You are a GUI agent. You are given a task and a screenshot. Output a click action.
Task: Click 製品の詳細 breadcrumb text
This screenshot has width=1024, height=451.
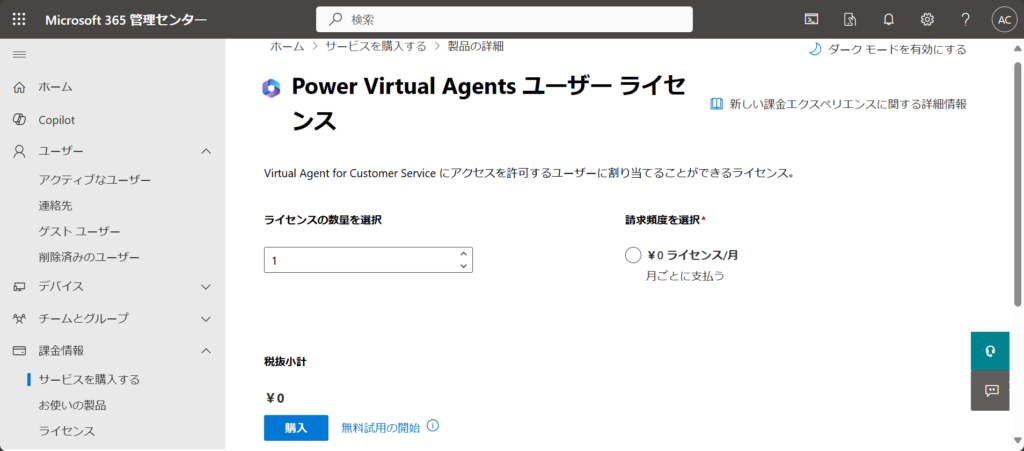point(475,46)
